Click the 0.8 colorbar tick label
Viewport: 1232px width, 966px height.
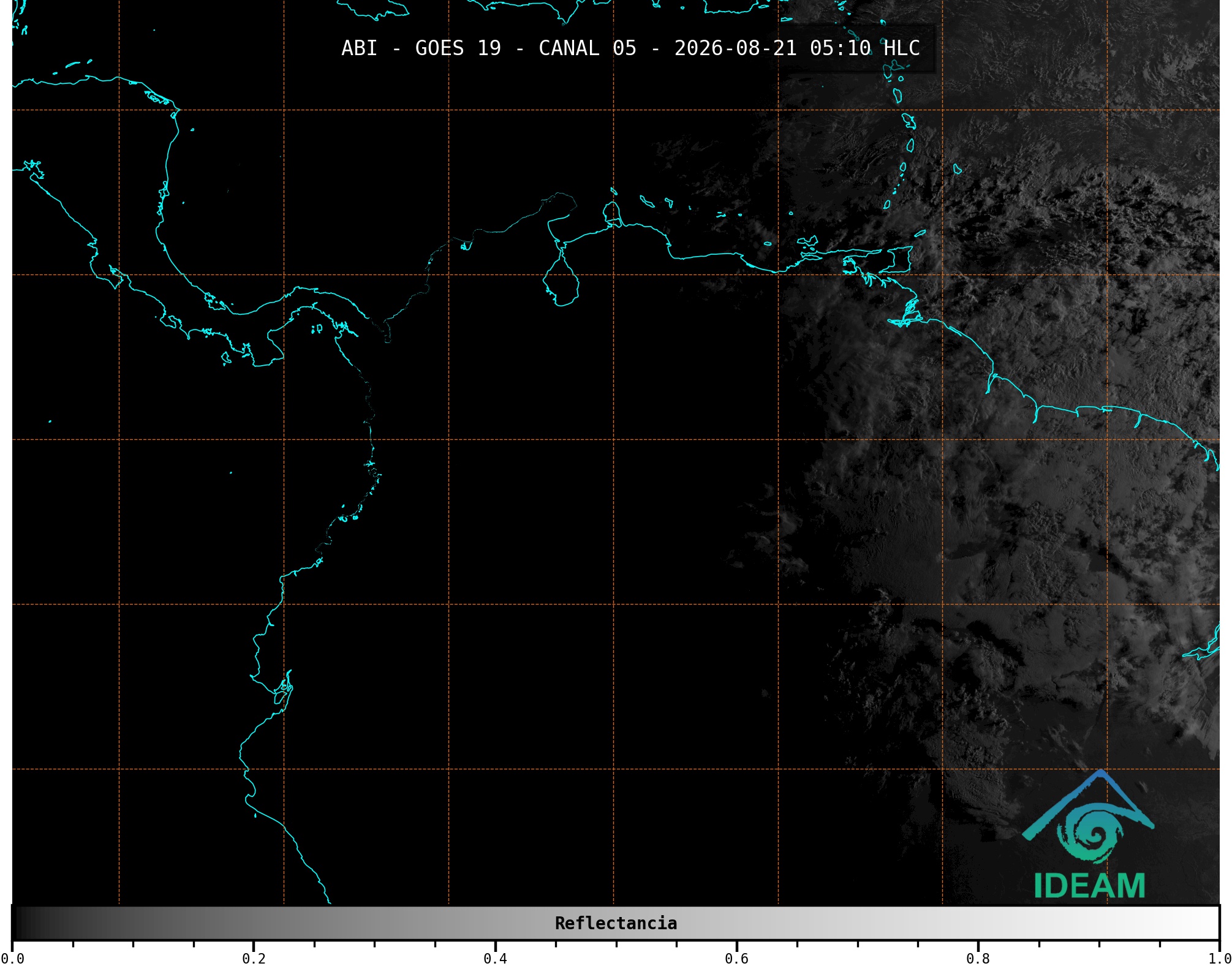tap(978, 958)
